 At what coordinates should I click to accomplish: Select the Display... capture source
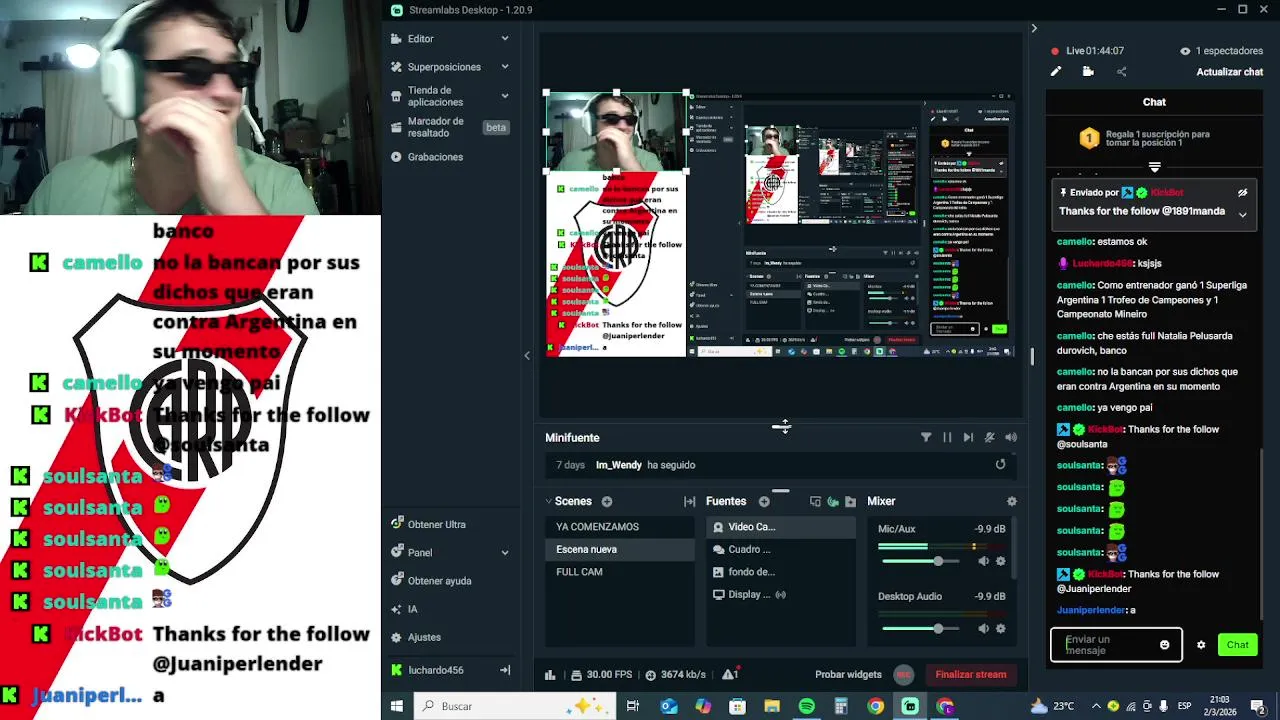781,594
